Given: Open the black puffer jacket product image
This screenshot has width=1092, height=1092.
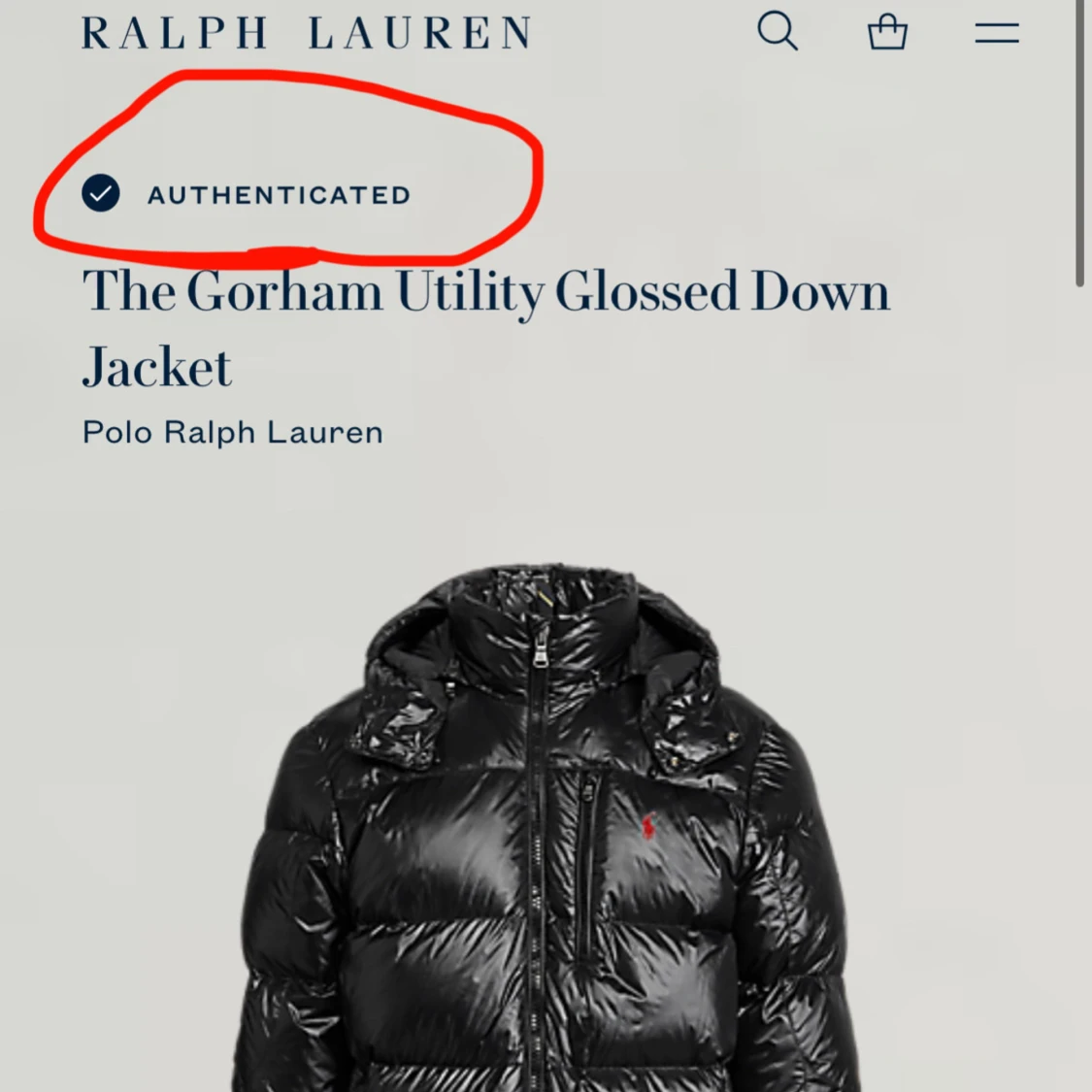Looking at the screenshot, I should click(x=546, y=829).
